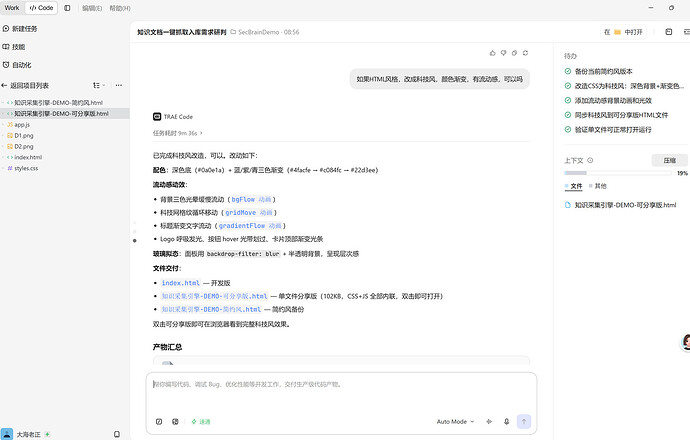The image size is (690, 440).
Task: Click the second toolbar icon in the chat input
Action: pyautogui.click(x=175, y=422)
